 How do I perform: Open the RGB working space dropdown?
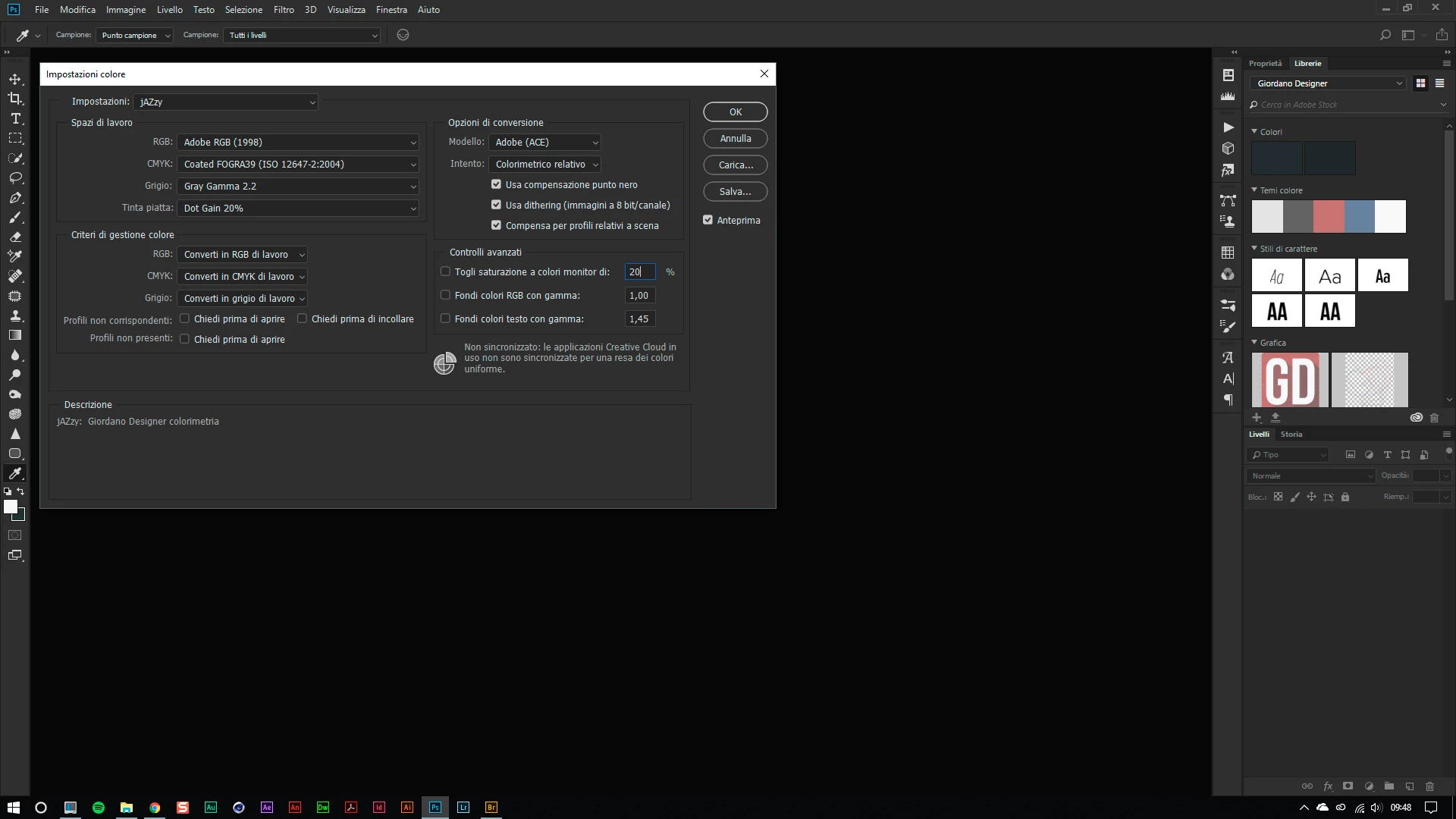pyautogui.click(x=298, y=143)
